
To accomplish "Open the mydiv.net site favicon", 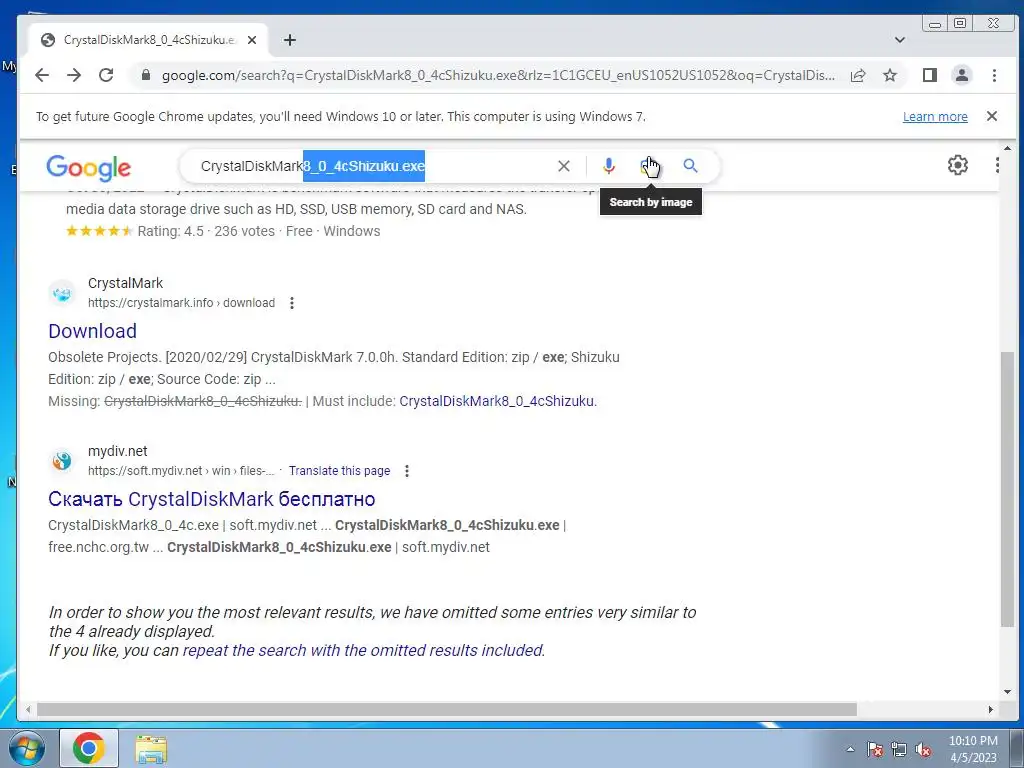I will click(x=62, y=461).
